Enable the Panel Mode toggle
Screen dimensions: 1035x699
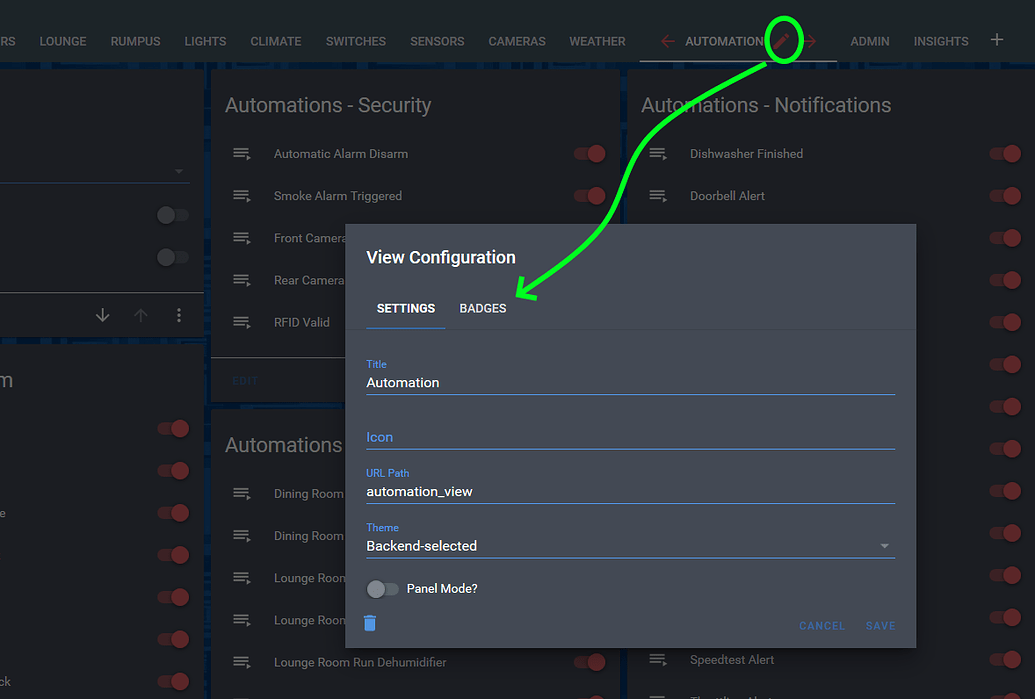[x=383, y=589]
